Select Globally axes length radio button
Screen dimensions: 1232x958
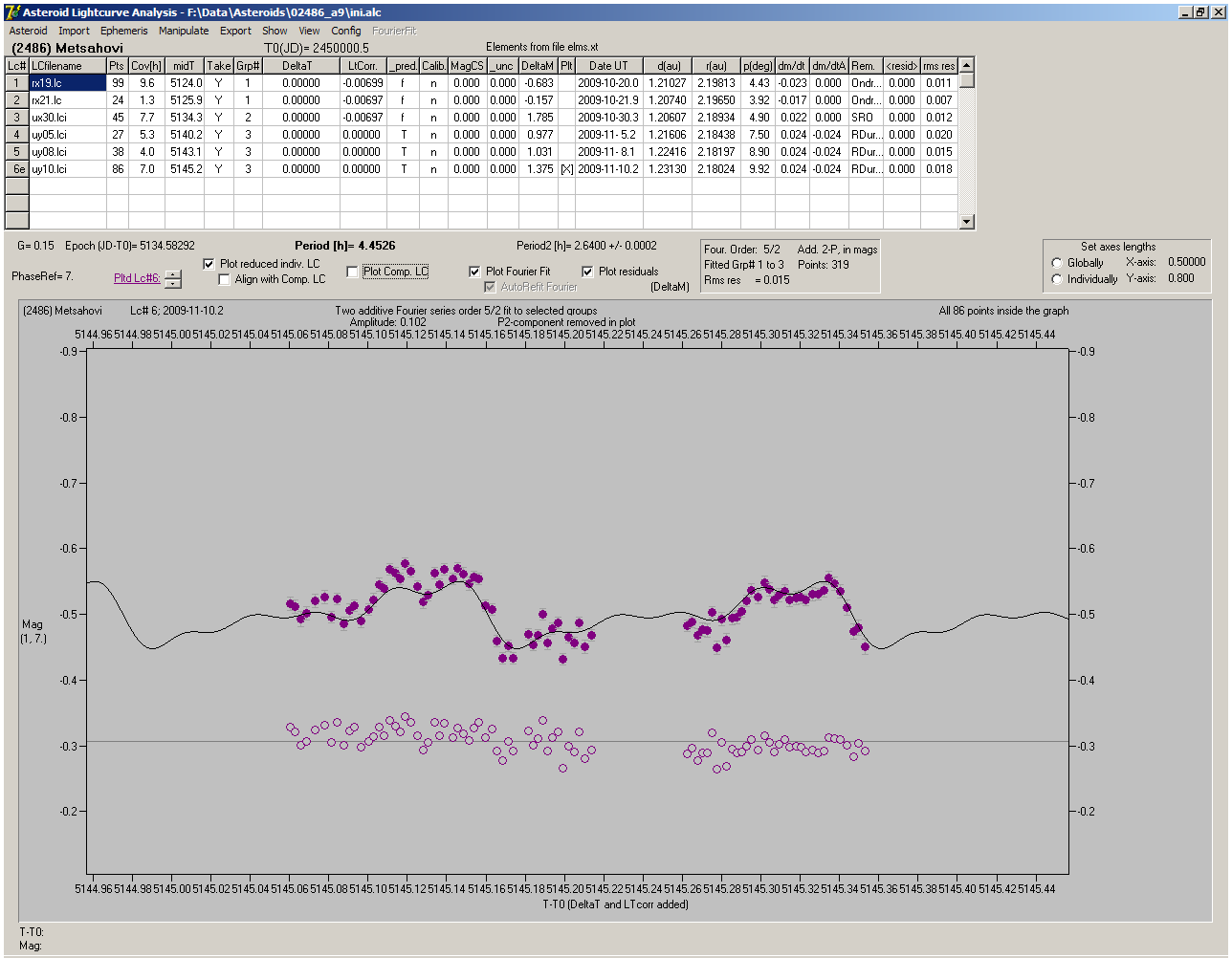point(1057,263)
